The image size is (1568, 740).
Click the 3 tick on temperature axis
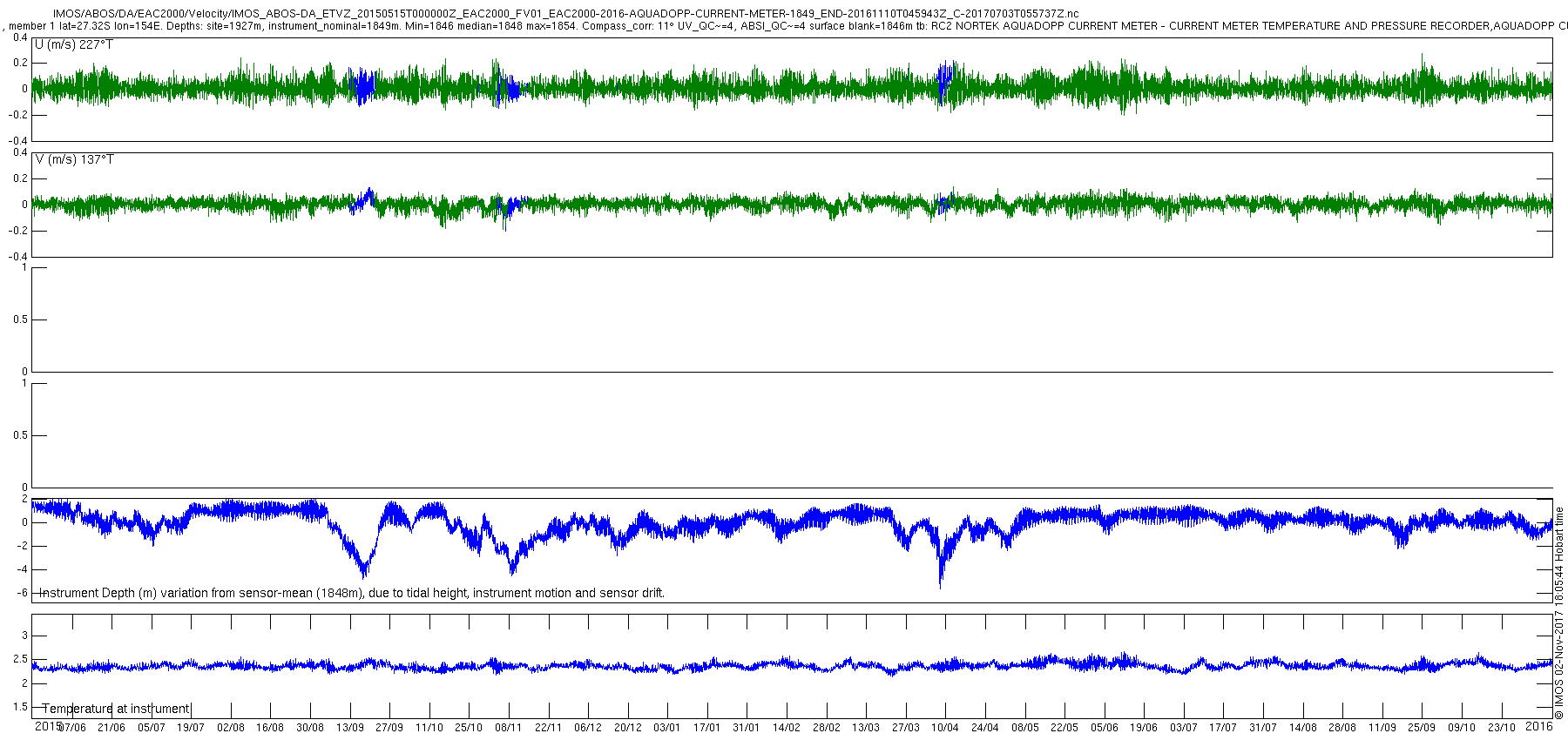[x=24, y=636]
